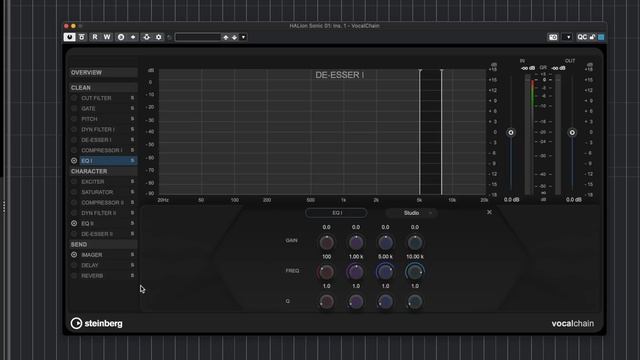The image size is (640, 360).
Task: Solo the IMAGER module with S
Action: tap(132, 255)
